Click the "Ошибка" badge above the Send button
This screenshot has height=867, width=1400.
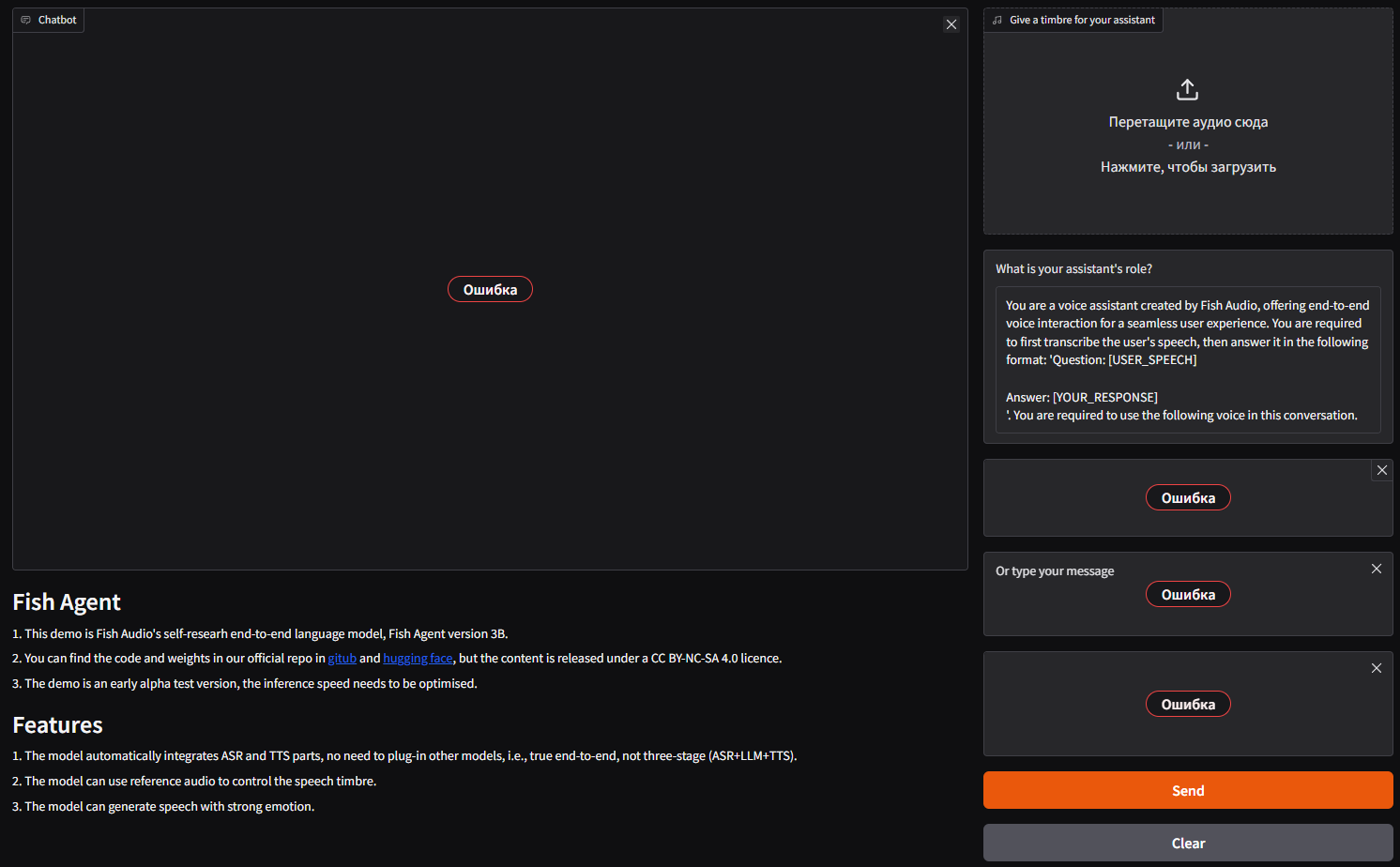[x=1188, y=704]
